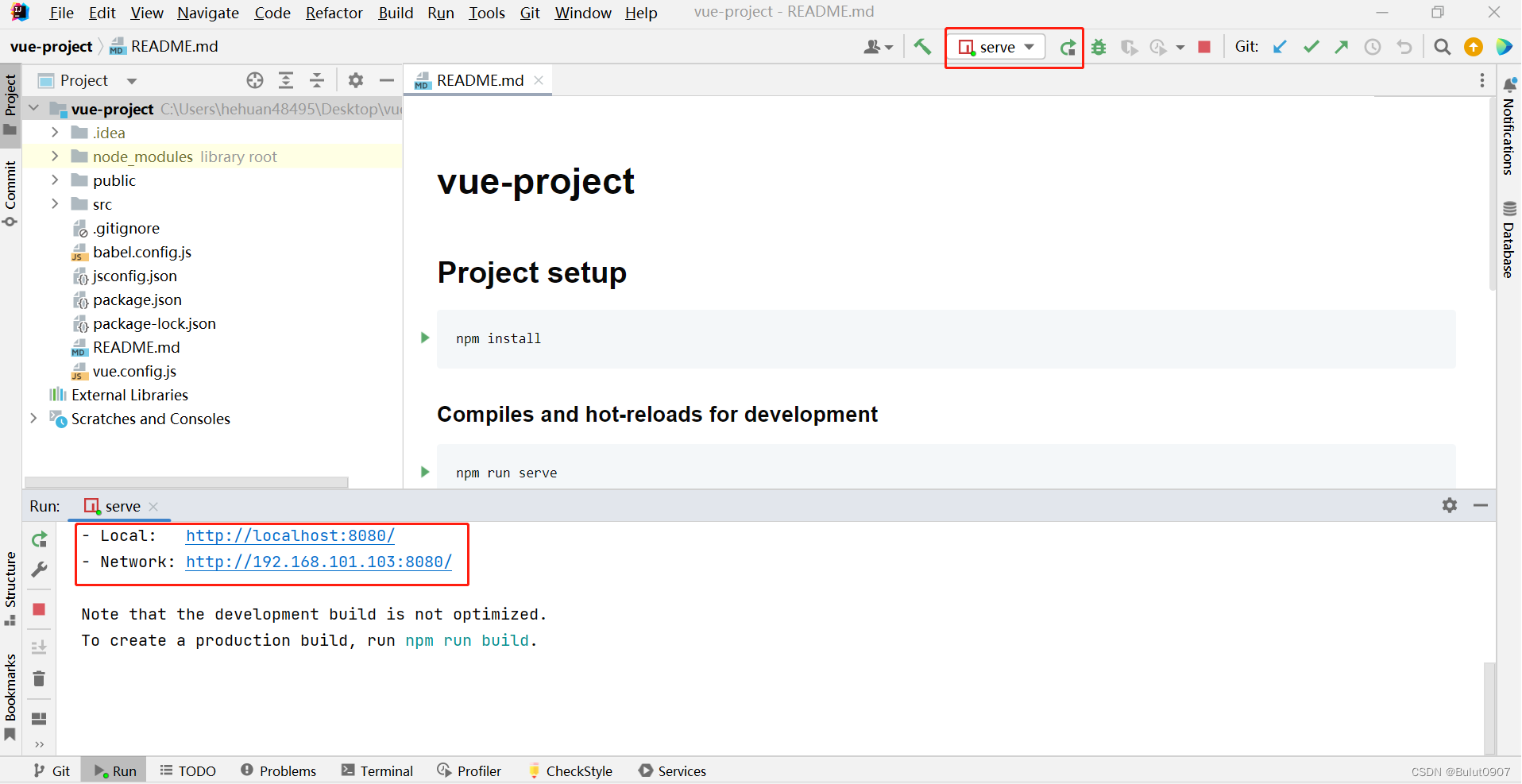Hide the Project tool window
The image size is (1522, 784).
[387, 80]
